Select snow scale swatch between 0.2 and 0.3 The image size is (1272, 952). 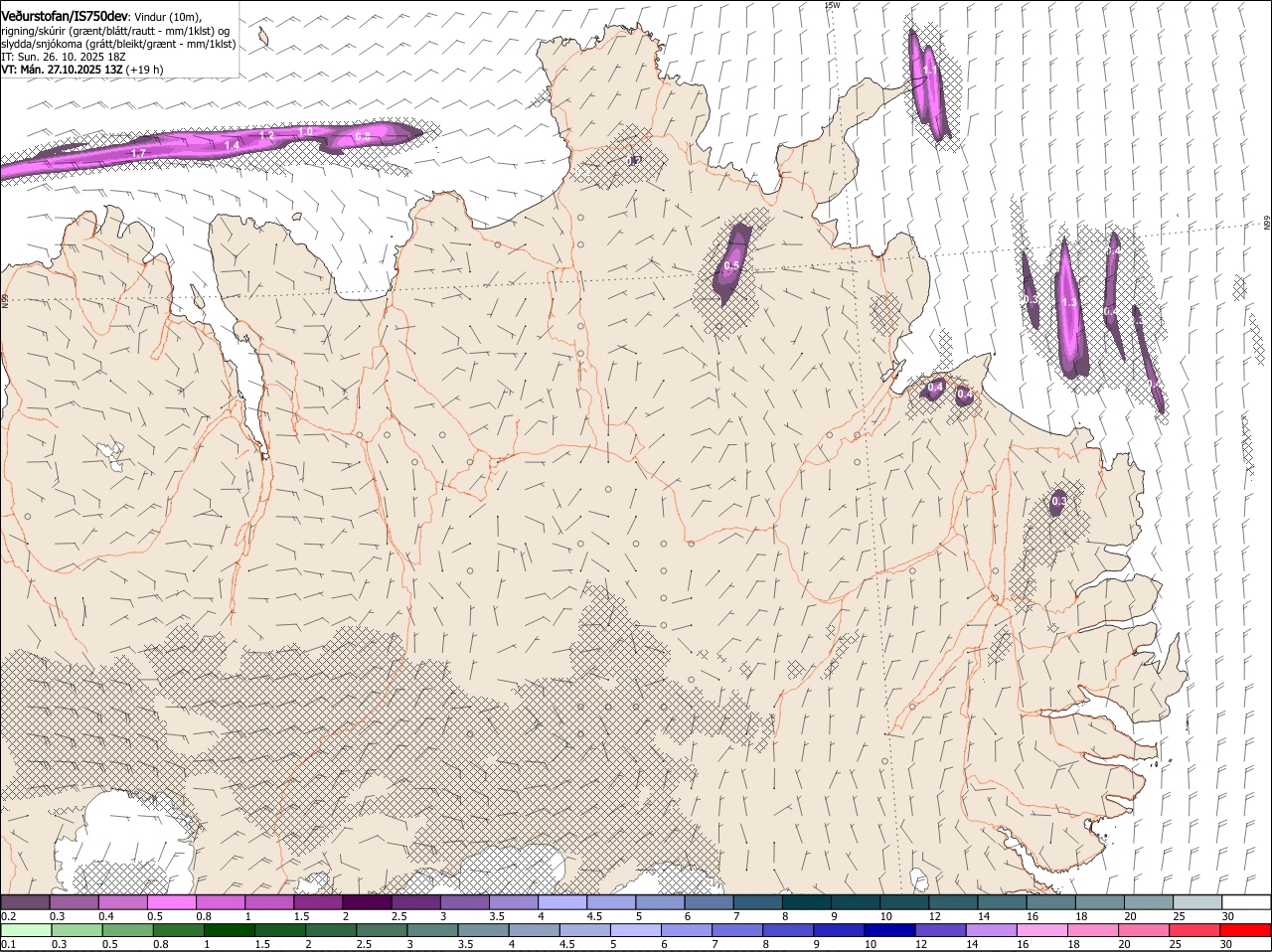[25, 902]
